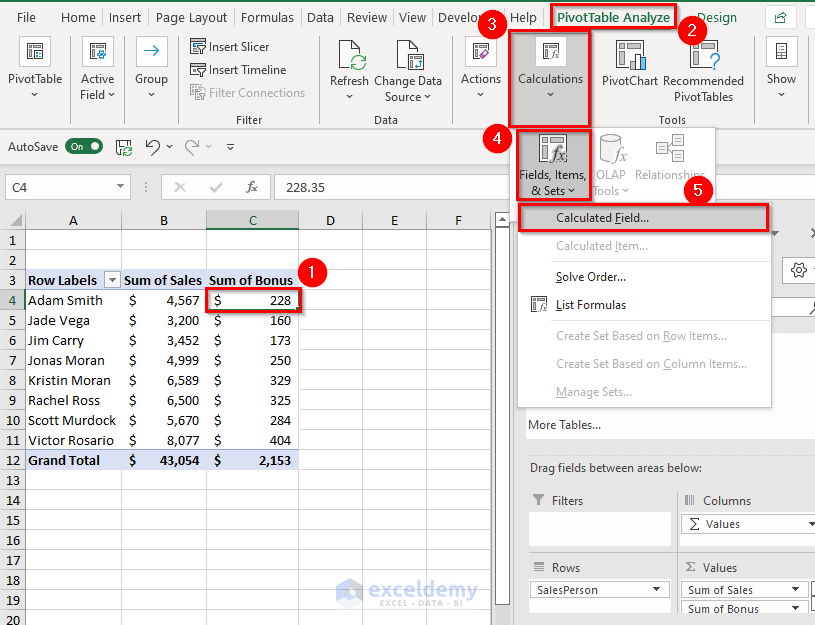The width and height of the screenshot is (815, 625).
Task: Toggle AutoSave off
Action: pos(84,145)
